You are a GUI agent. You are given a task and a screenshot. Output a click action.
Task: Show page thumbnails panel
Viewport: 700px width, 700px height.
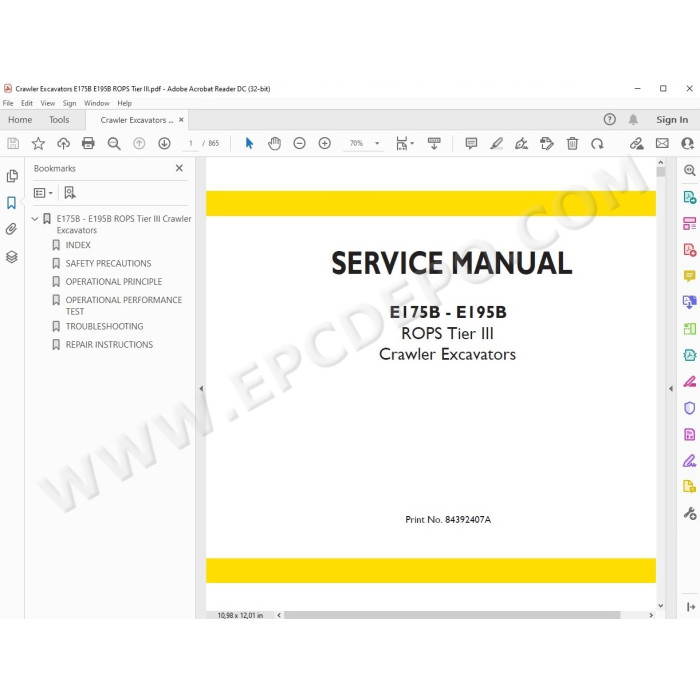click(x=12, y=176)
